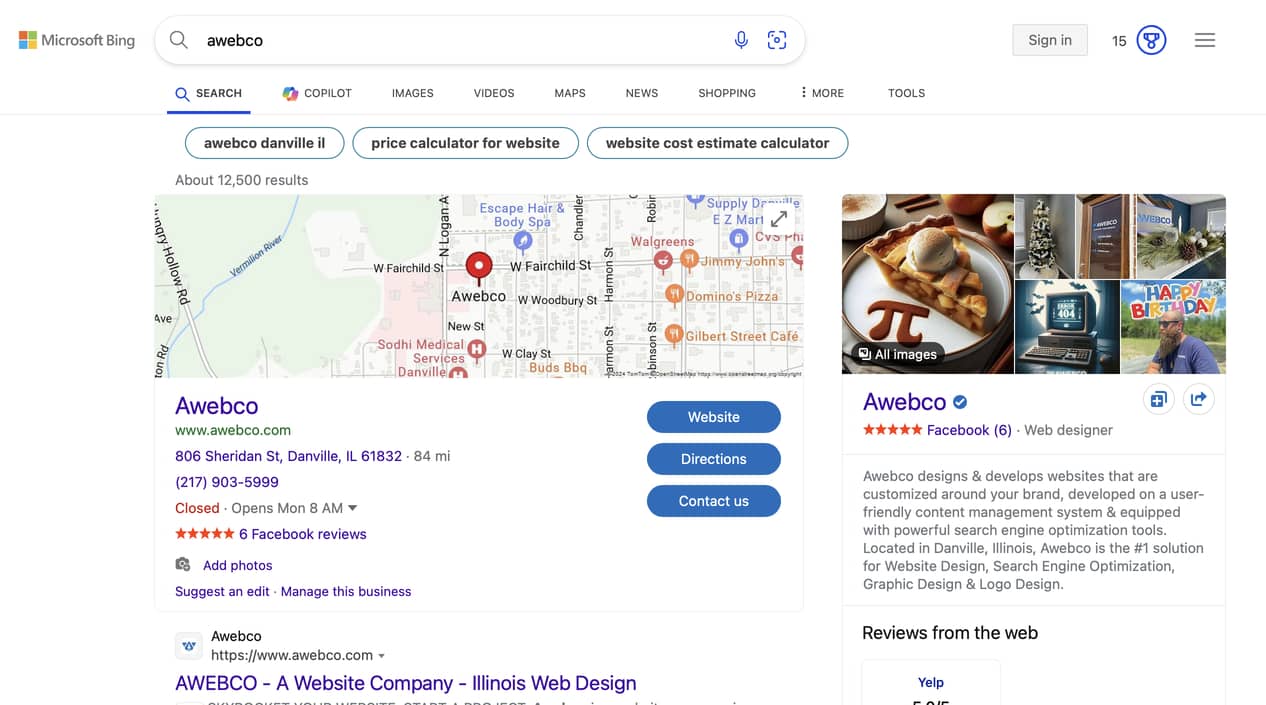Switch to the Copilot tab

tap(317, 93)
